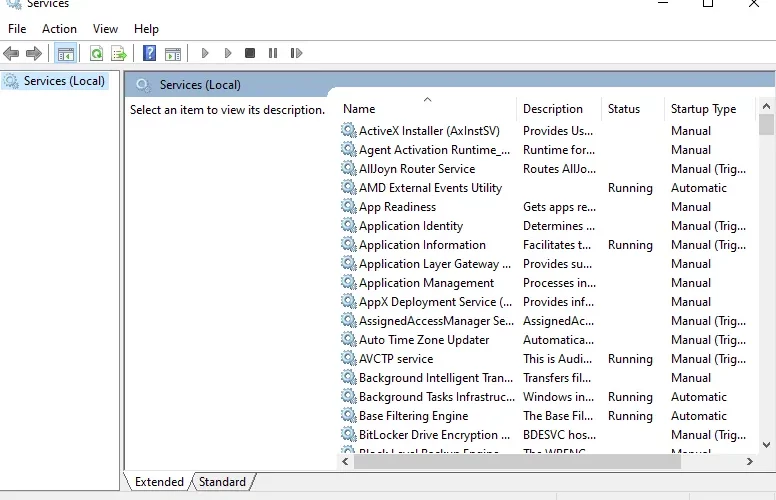Click 'BDESVC hos...' description cell
This screenshot has height=500, width=776.
pos(559,435)
